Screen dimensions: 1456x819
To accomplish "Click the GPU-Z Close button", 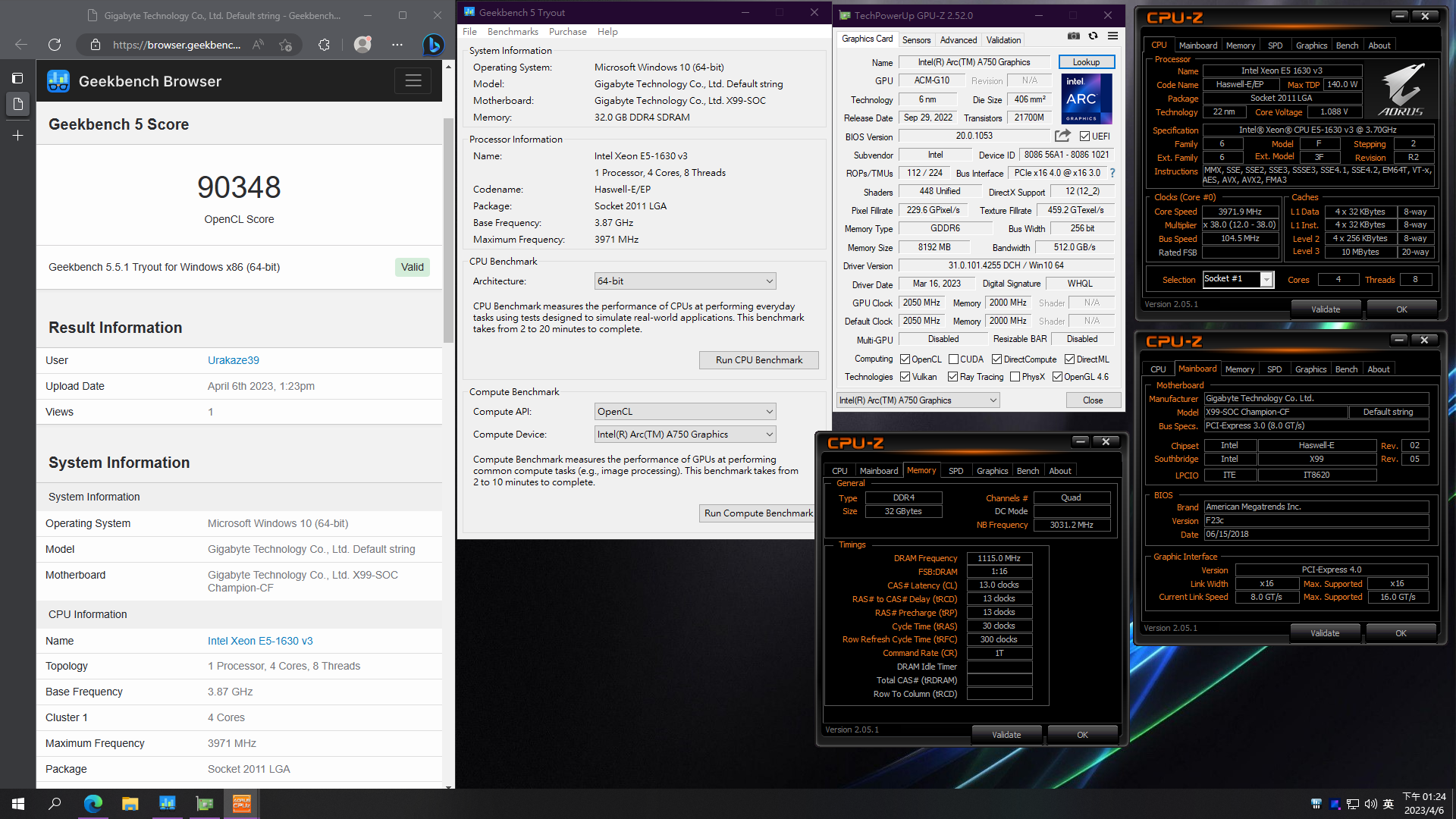I will pos(1093,400).
